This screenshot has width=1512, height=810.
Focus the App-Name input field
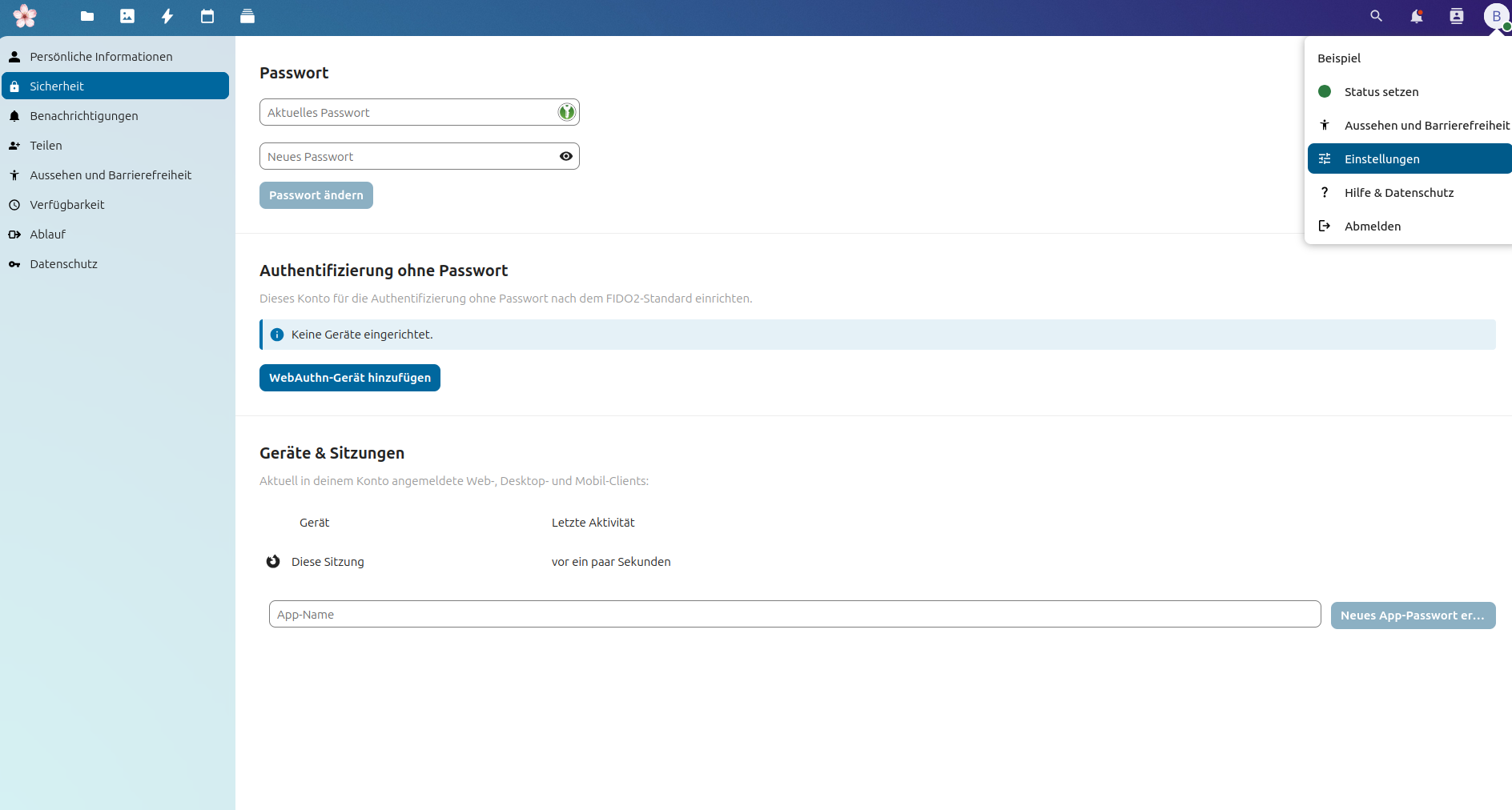[x=794, y=615]
